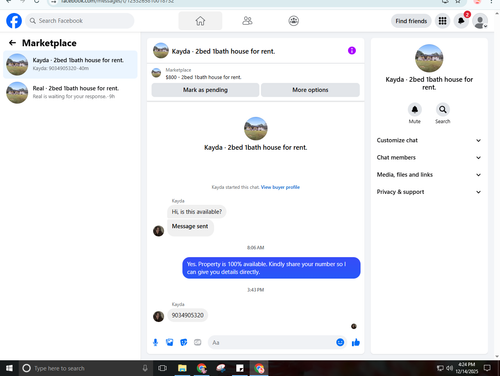Click the Mark as pending button
The image size is (500, 376).
coord(205,90)
